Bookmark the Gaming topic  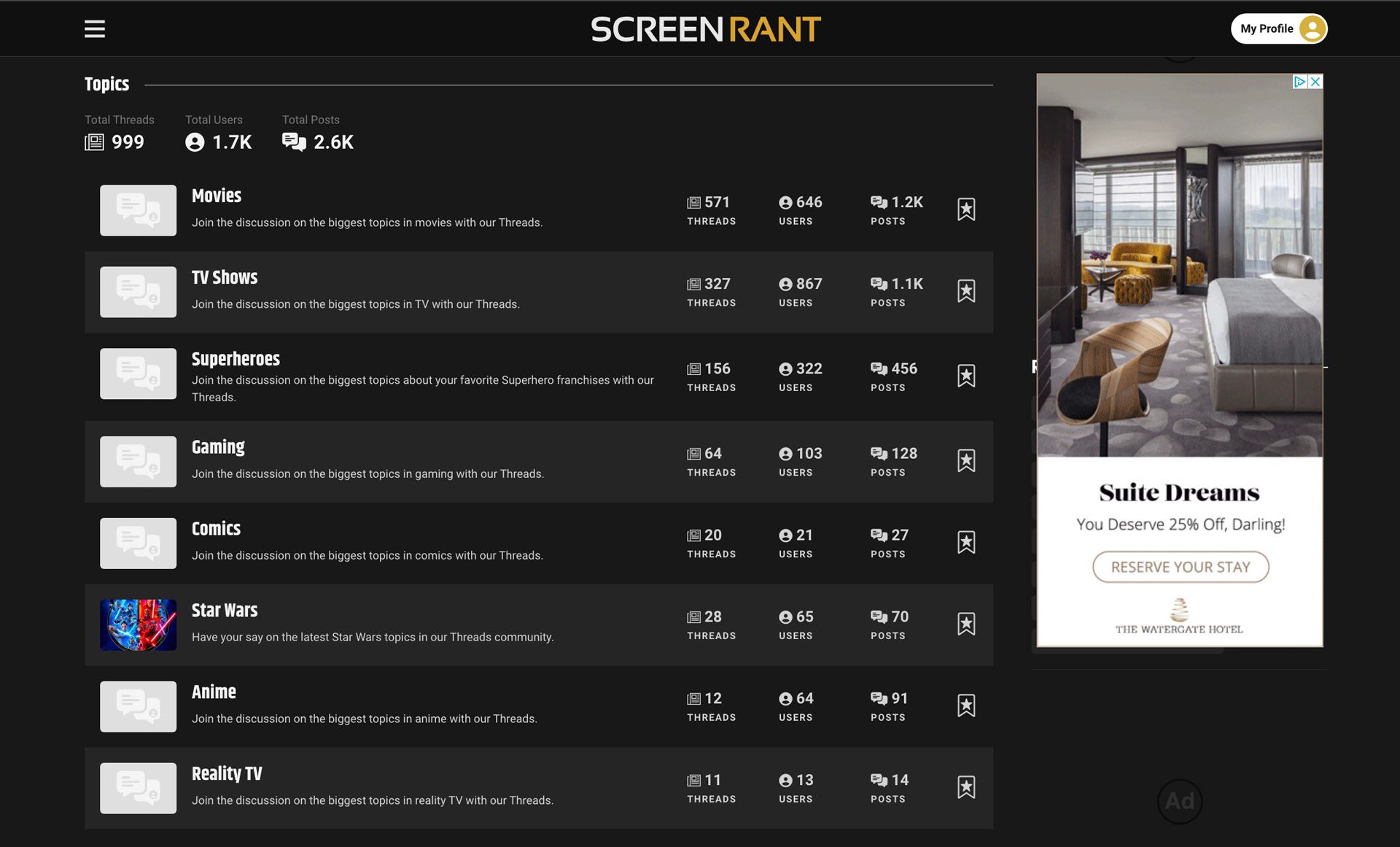click(966, 460)
